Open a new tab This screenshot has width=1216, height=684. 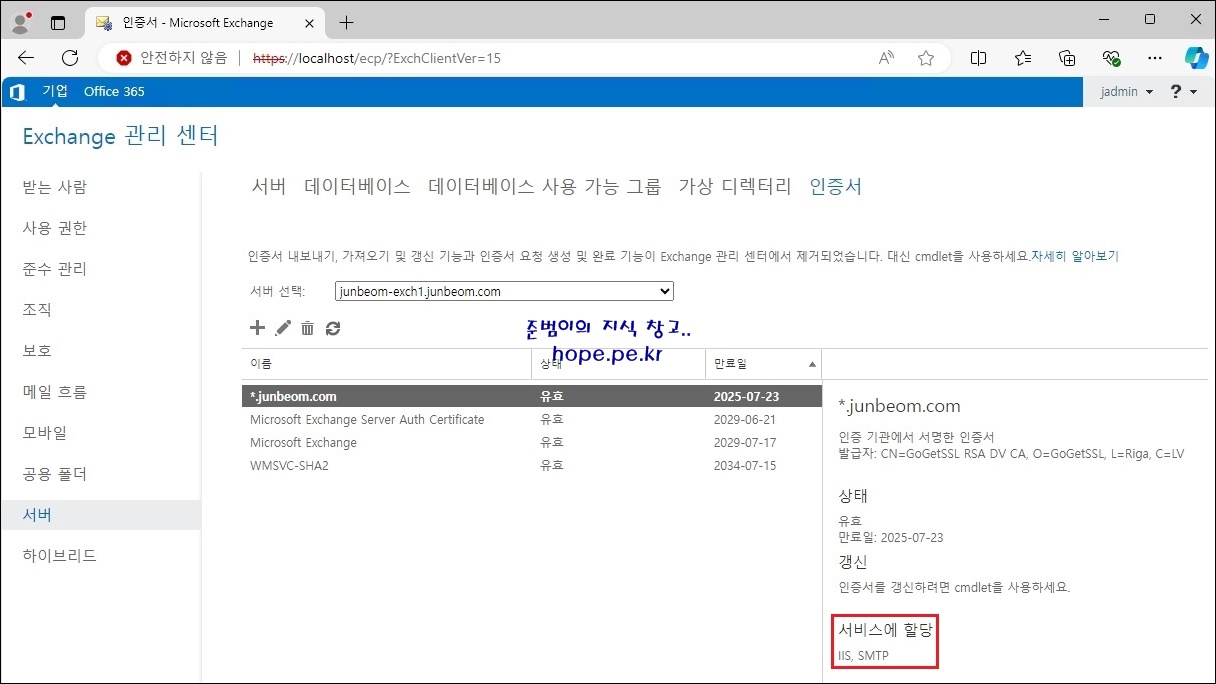coord(346,22)
